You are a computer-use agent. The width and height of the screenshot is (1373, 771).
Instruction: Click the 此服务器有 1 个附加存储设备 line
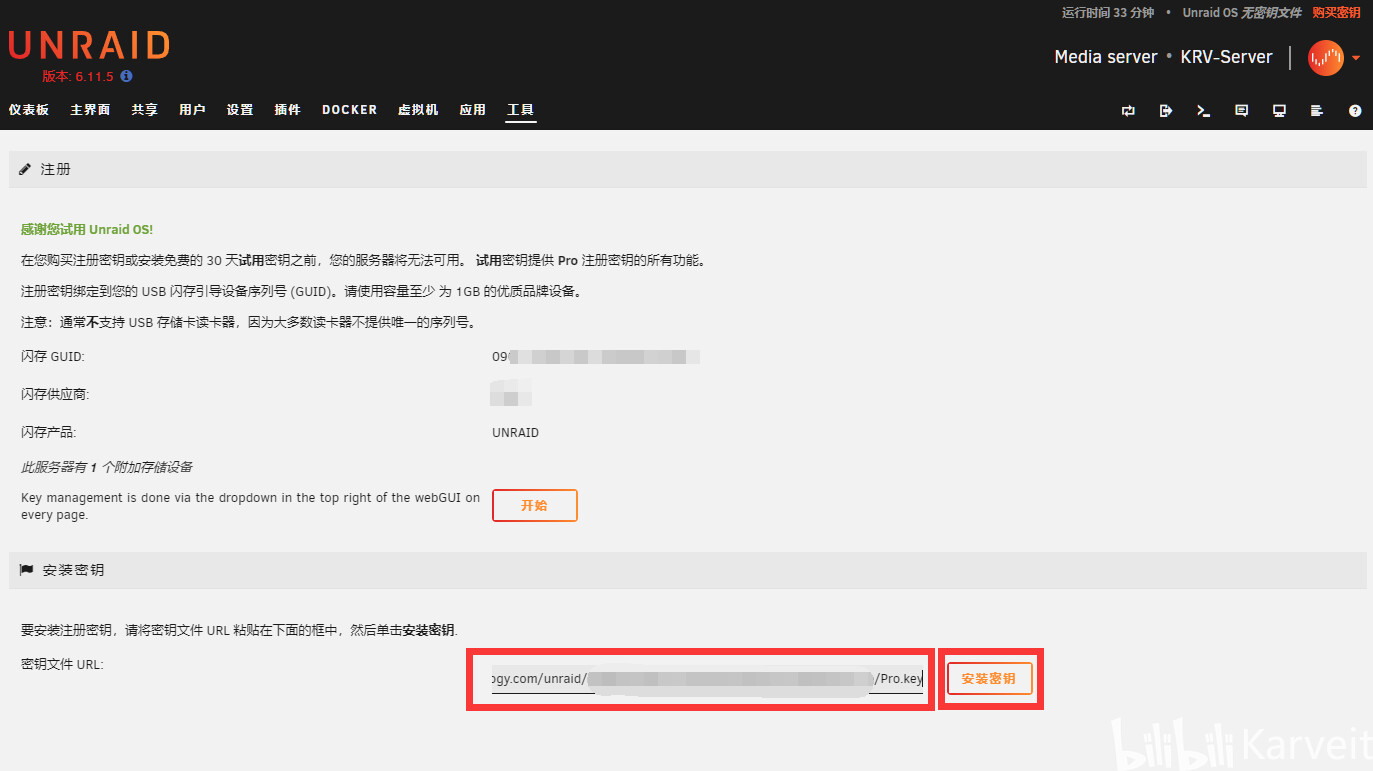107,467
